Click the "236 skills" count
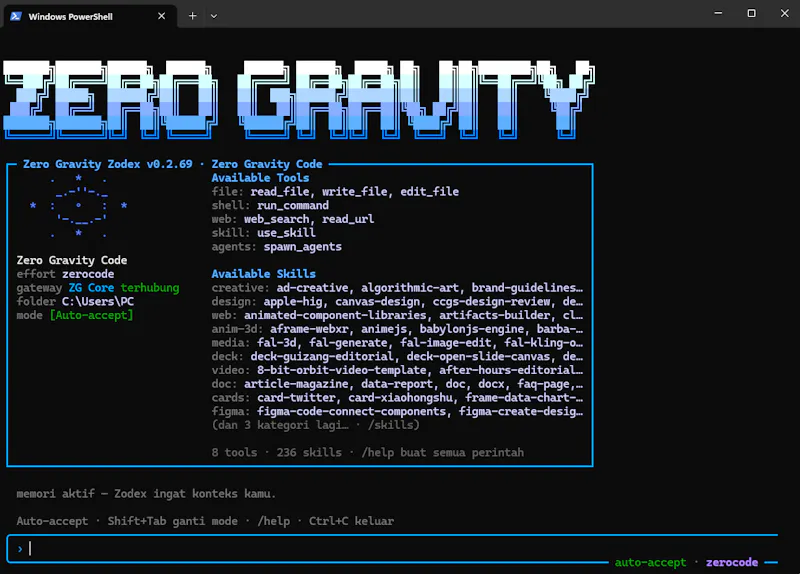Image resolution: width=800 pixels, height=574 pixels. 309,453
